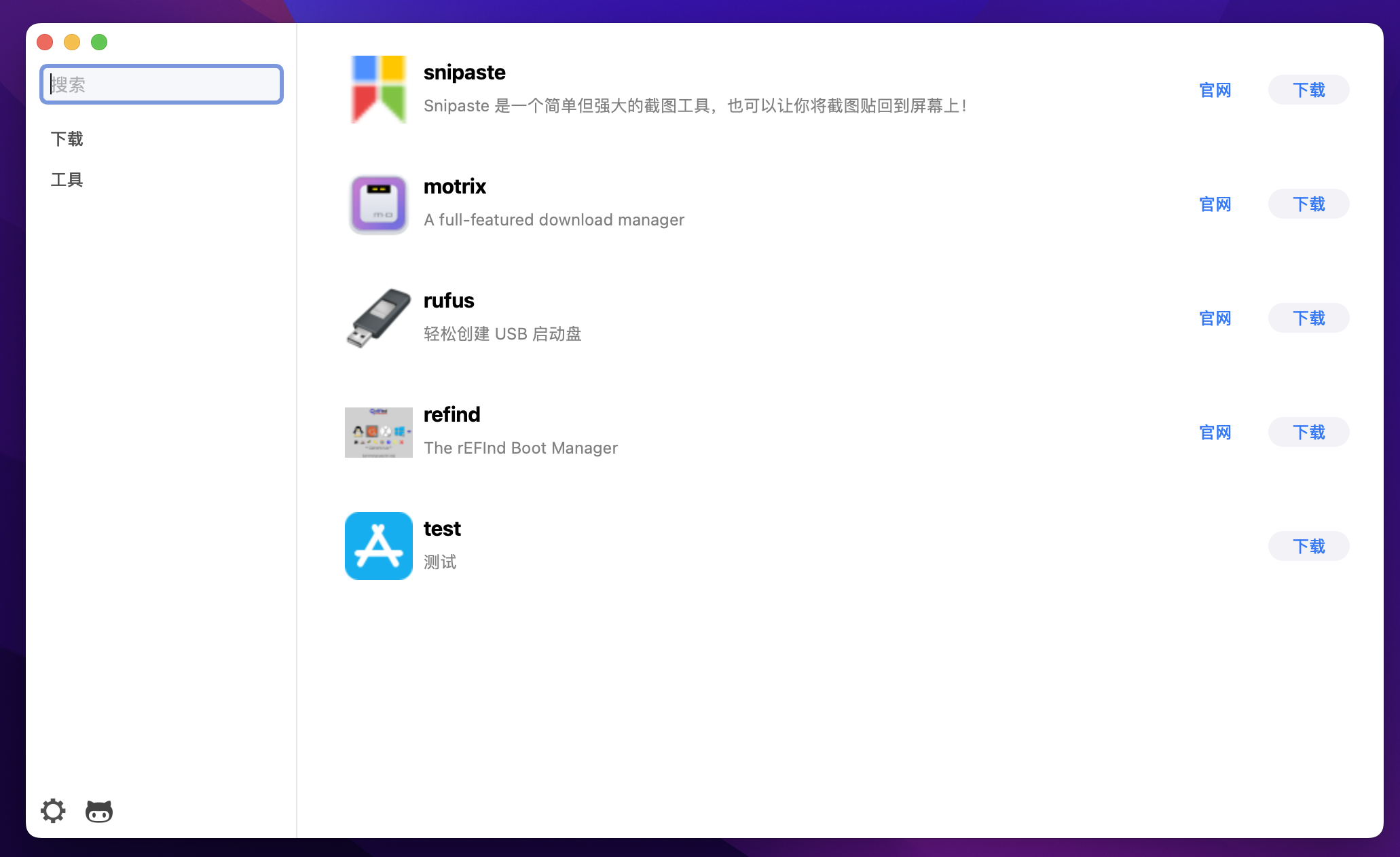This screenshot has width=1400, height=857.
Task: Open the 官网 link for motrix
Action: 1215,204
